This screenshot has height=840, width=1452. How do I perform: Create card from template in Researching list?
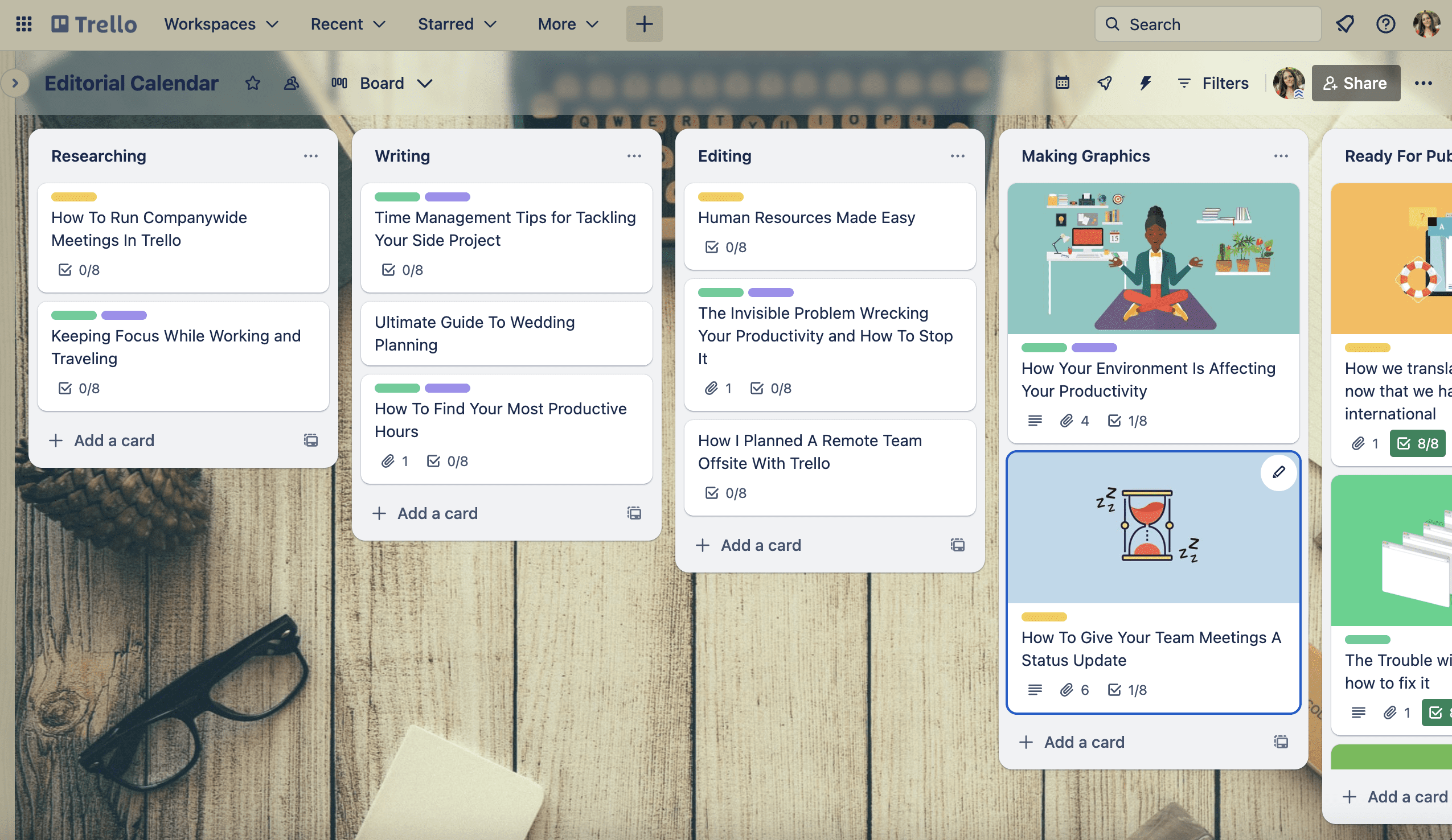(310, 440)
